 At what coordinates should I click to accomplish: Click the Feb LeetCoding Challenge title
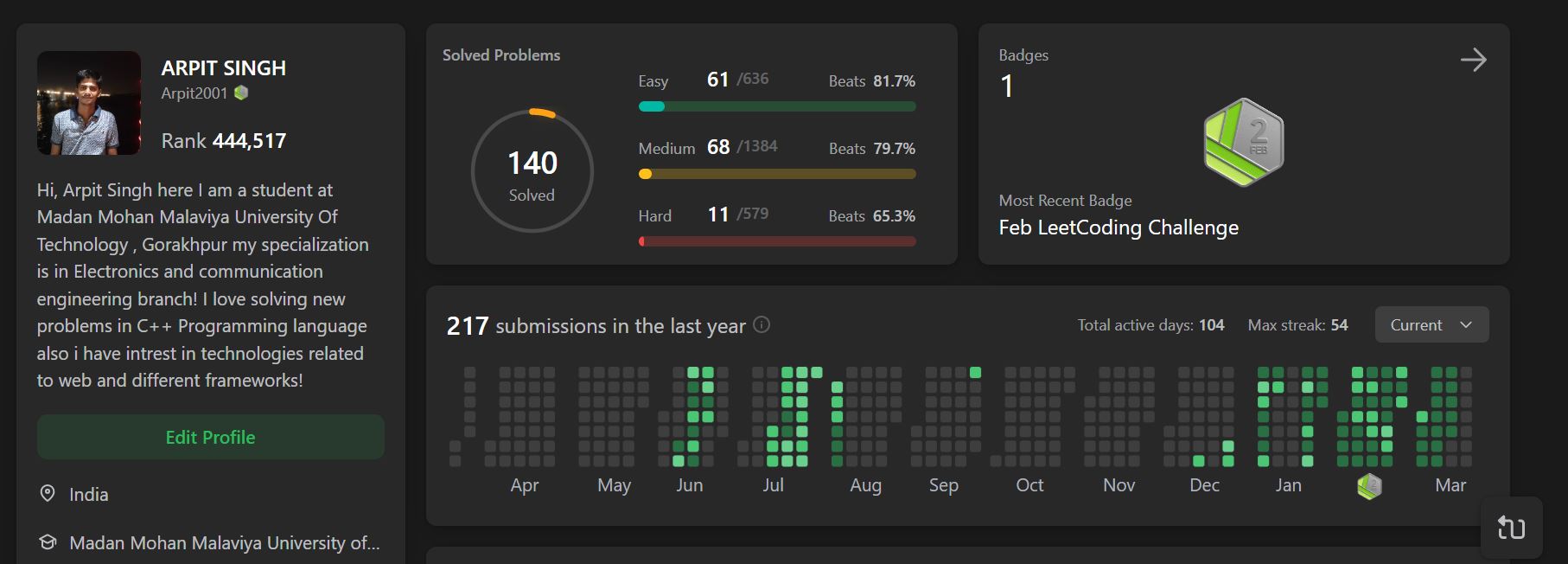[1118, 228]
